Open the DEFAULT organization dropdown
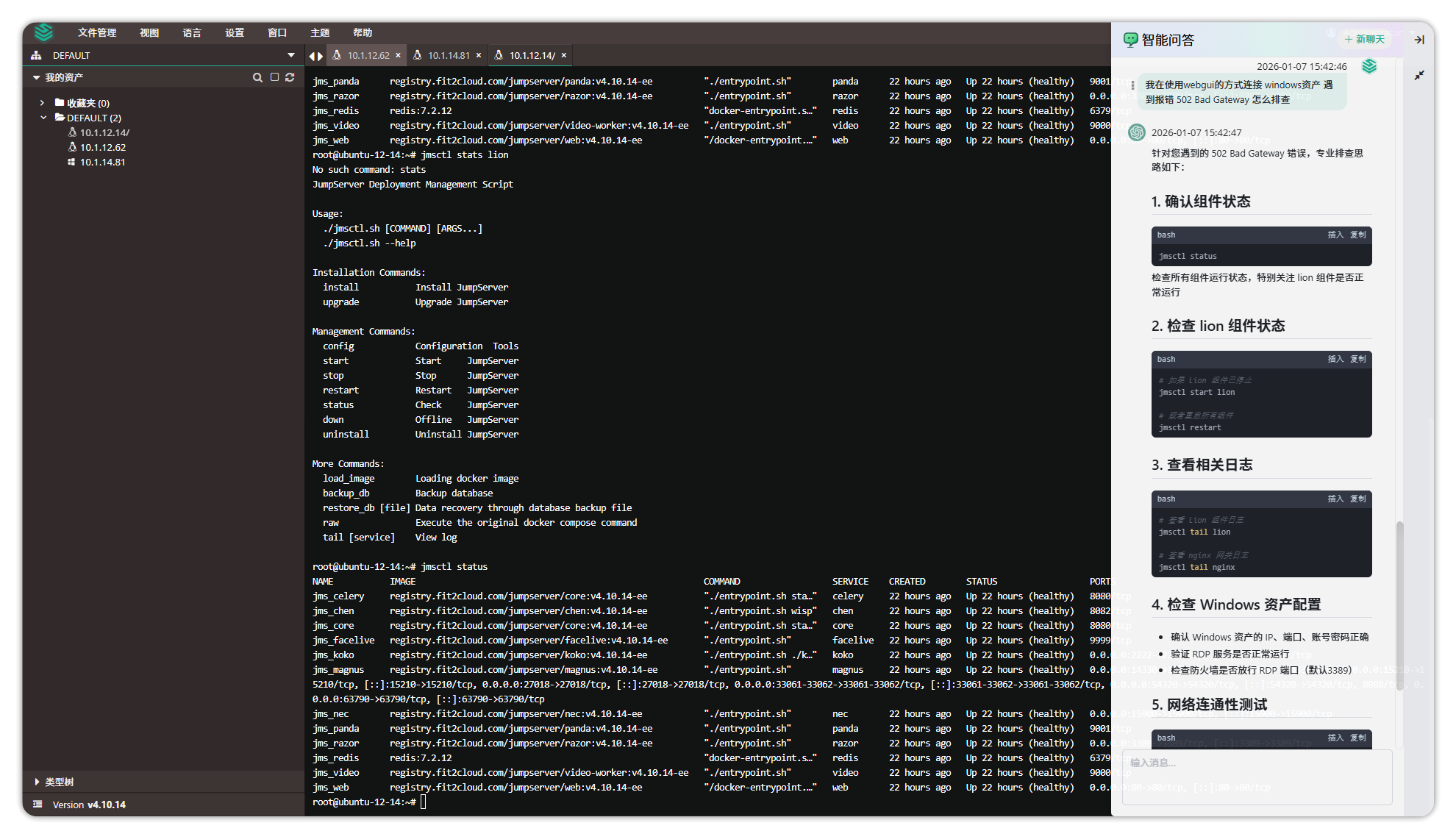Image resolution: width=1456 pixels, height=831 pixels. [x=291, y=55]
